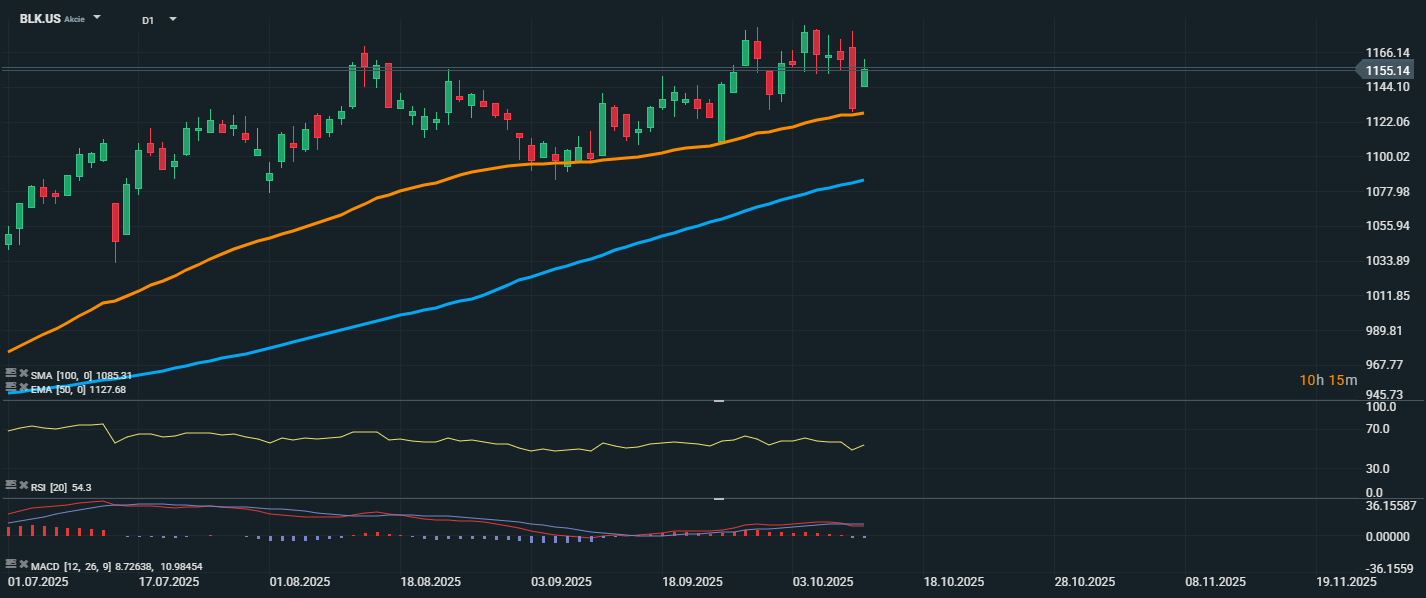
Task: Open the D1 timeframe dropdown arrow
Action: coord(173,19)
